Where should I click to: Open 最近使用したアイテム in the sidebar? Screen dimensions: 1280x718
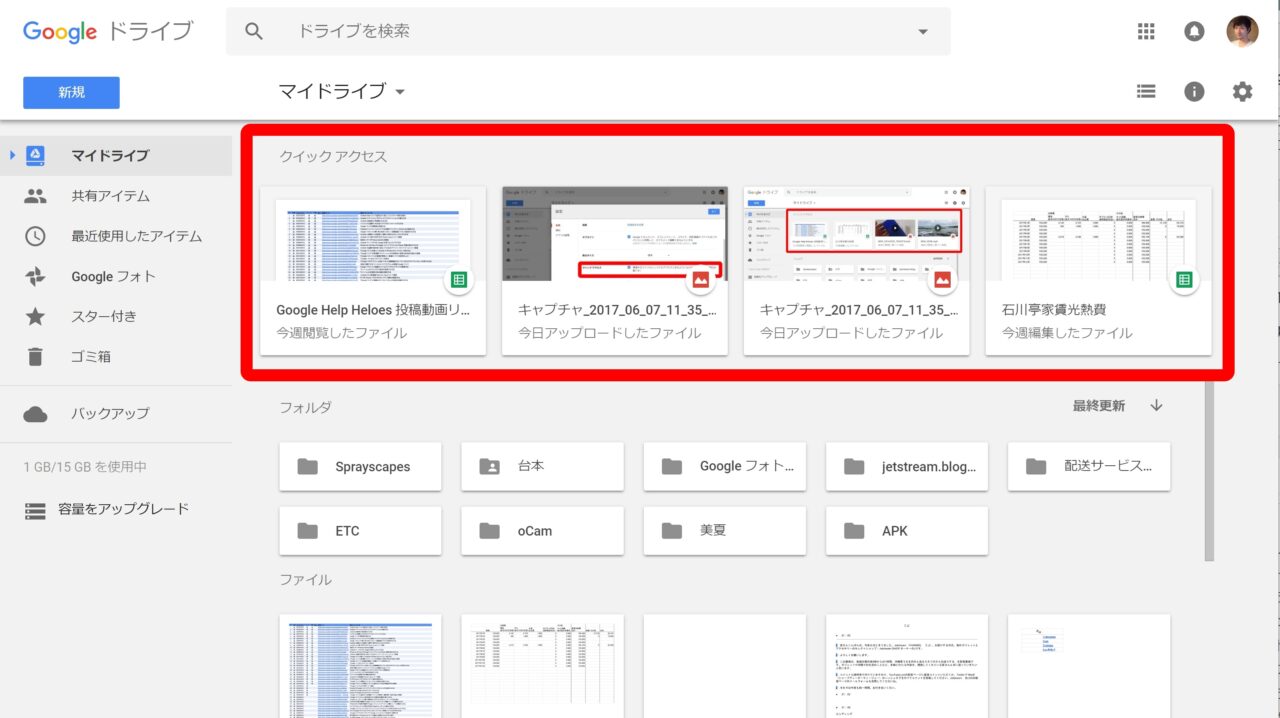click(136, 236)
